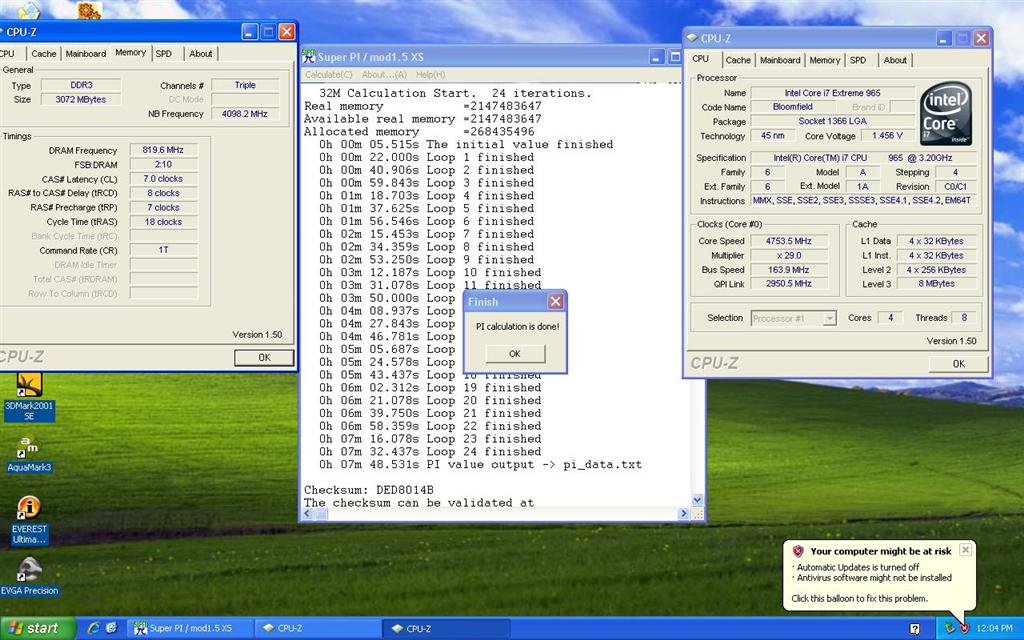Viewport: 1024px width, 640px height.
Task: Close the Finish dialog
Action: 555,301
